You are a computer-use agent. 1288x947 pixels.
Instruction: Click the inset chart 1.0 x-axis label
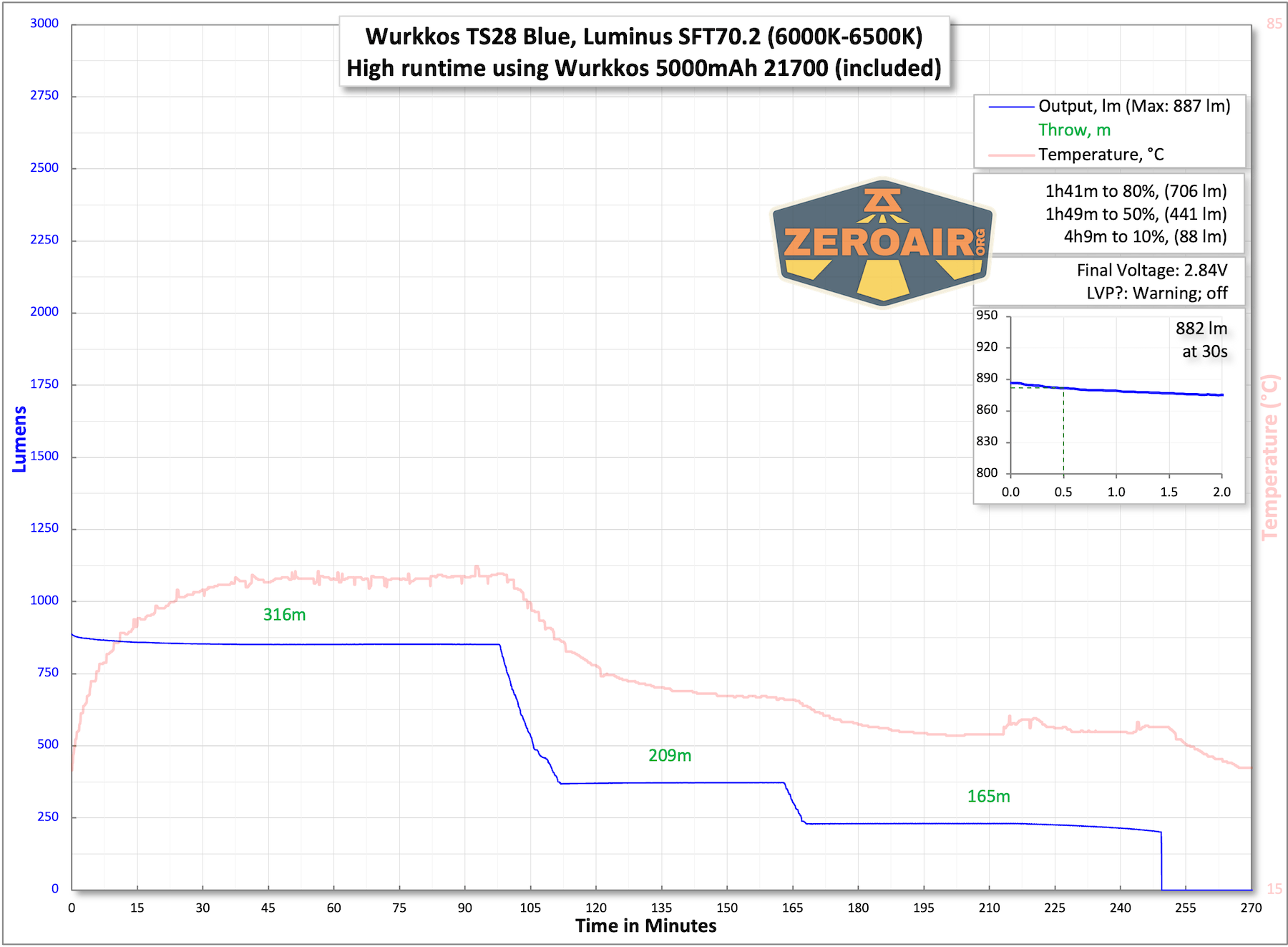pyautogui.click(x=1116, y=492)
